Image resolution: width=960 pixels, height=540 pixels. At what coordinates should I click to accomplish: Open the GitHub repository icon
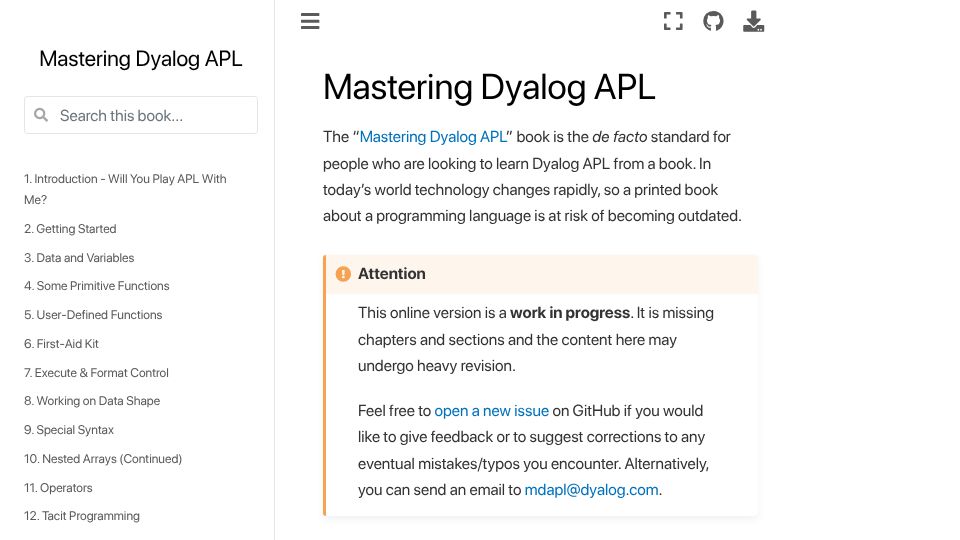(x=713, y=21)
